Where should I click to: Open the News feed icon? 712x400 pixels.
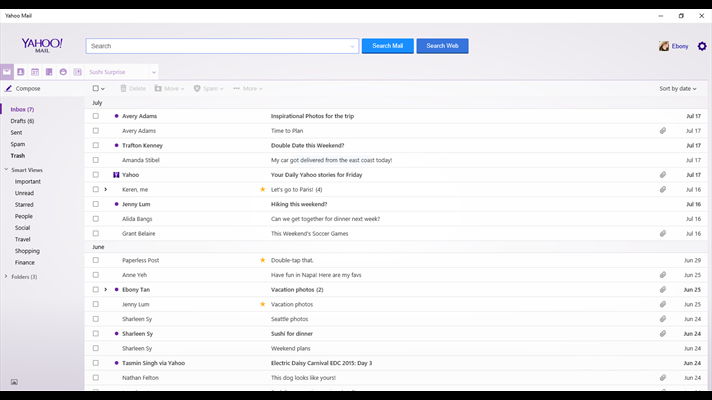click(x=78, y=72)
